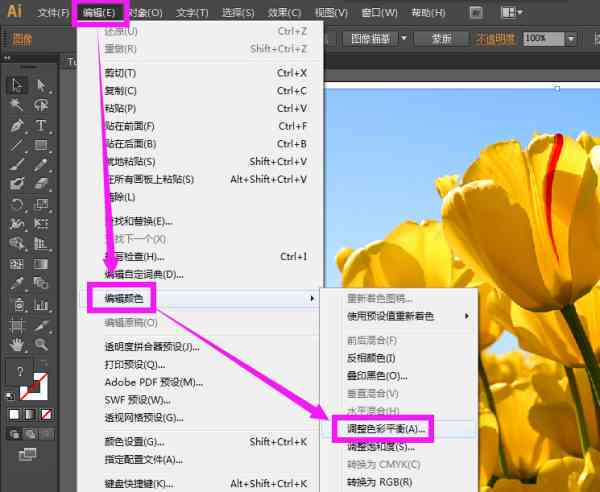Choose 反相颜色(I) in the submenu
This screenshot has height=492, width=600.
point(371,358)
